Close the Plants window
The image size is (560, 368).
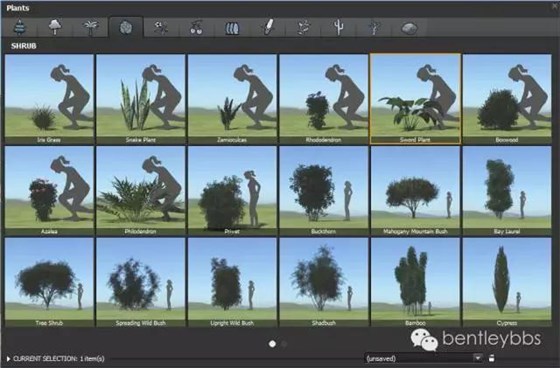click(555, 7)
